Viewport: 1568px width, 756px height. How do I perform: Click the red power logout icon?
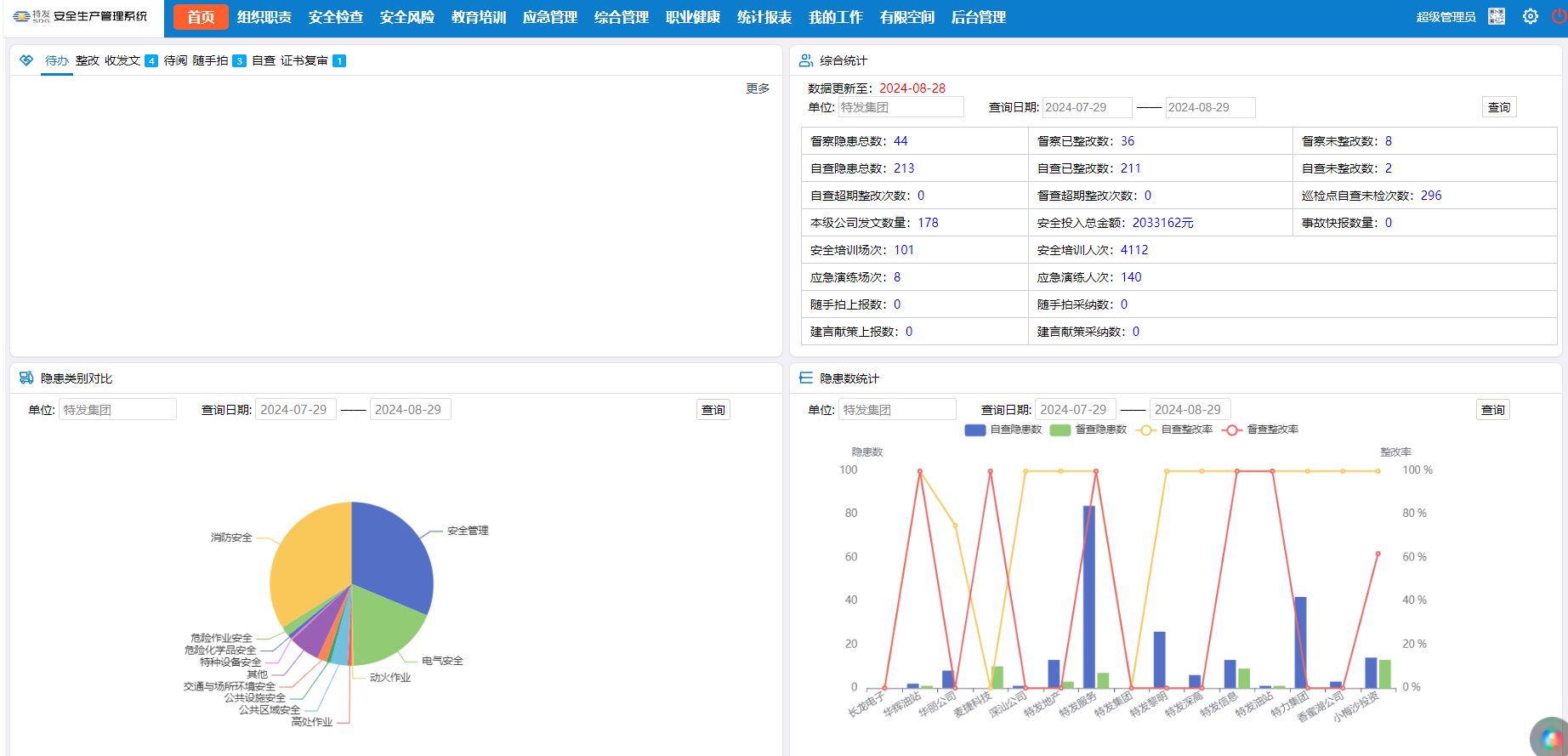click(1559, 16)
